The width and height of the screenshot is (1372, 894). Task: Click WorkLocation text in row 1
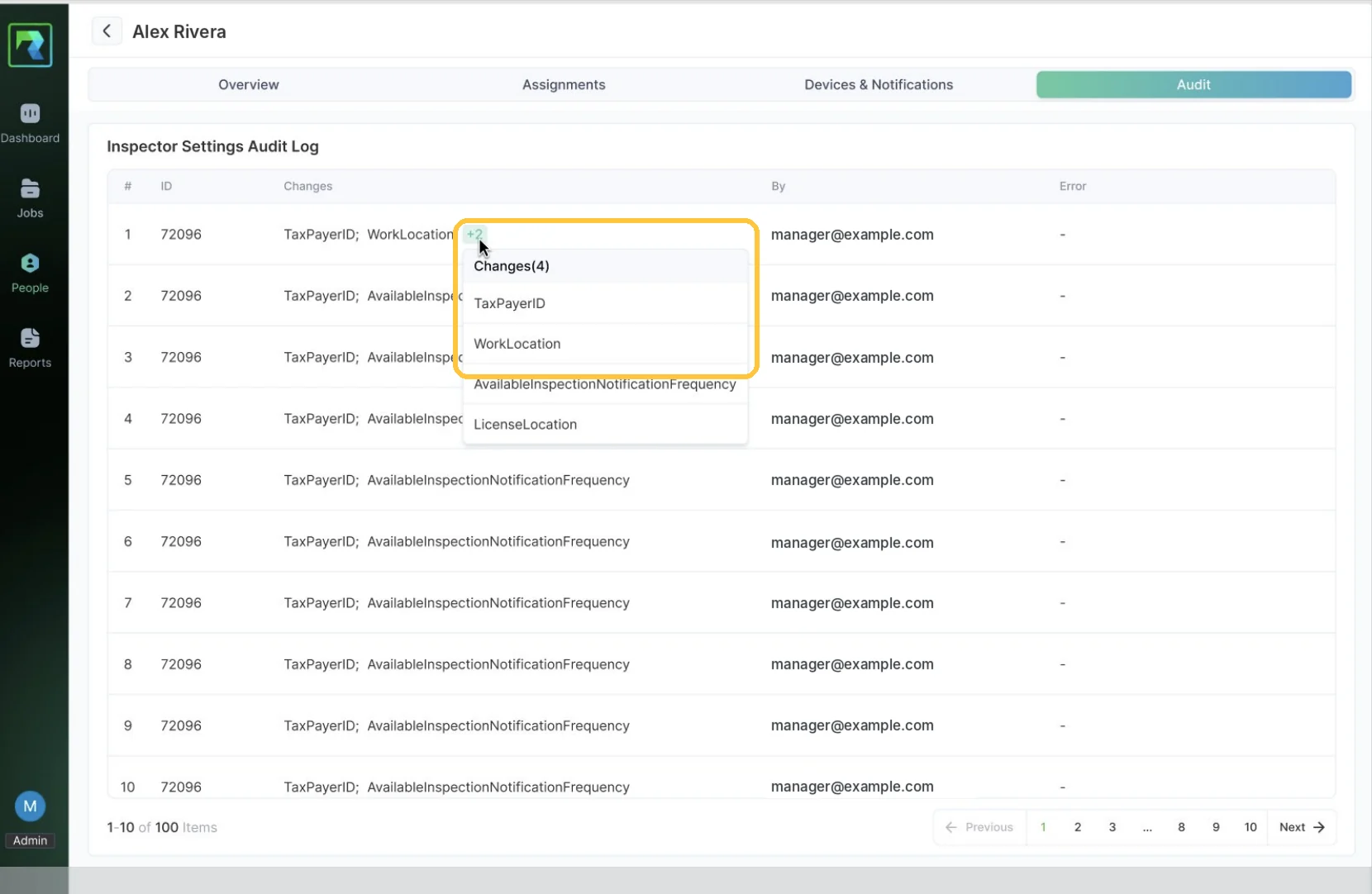tap(410, 235)
